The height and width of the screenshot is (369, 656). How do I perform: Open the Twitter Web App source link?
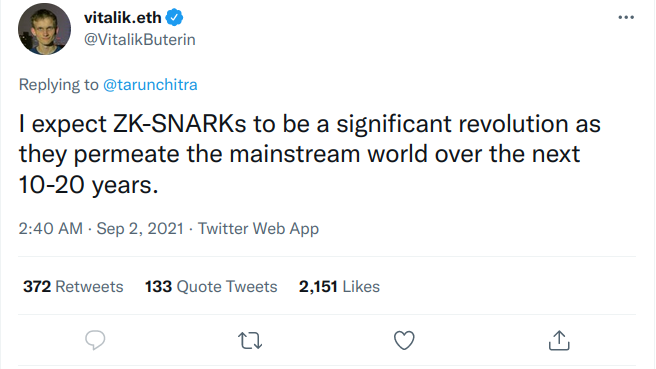(258, 229)
